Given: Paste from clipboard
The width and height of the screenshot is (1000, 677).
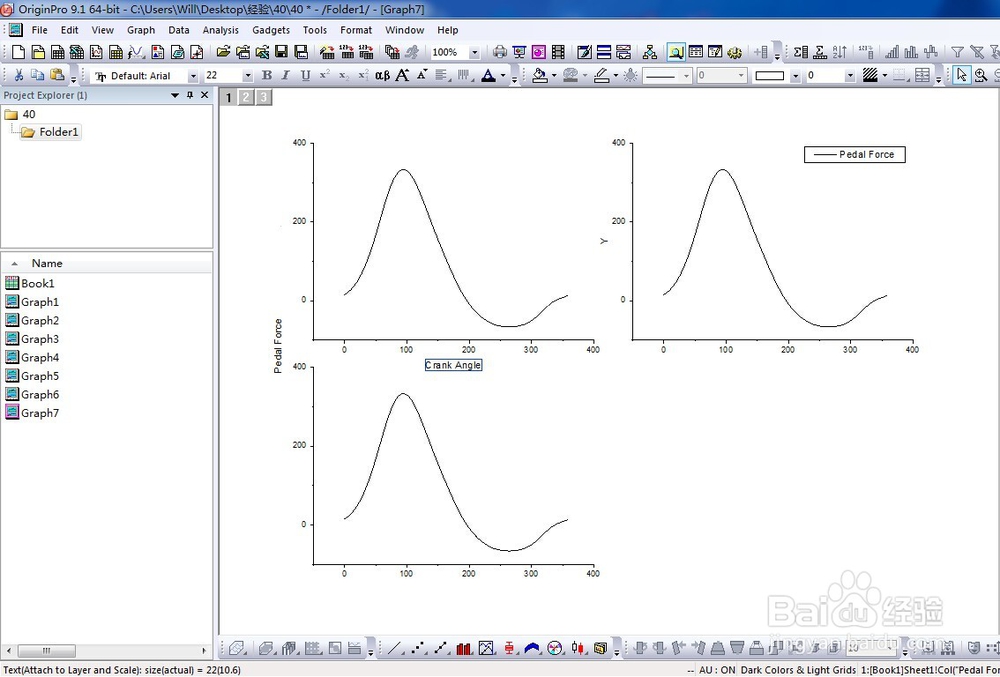Looking at the screenshot, I should [57, 75].
